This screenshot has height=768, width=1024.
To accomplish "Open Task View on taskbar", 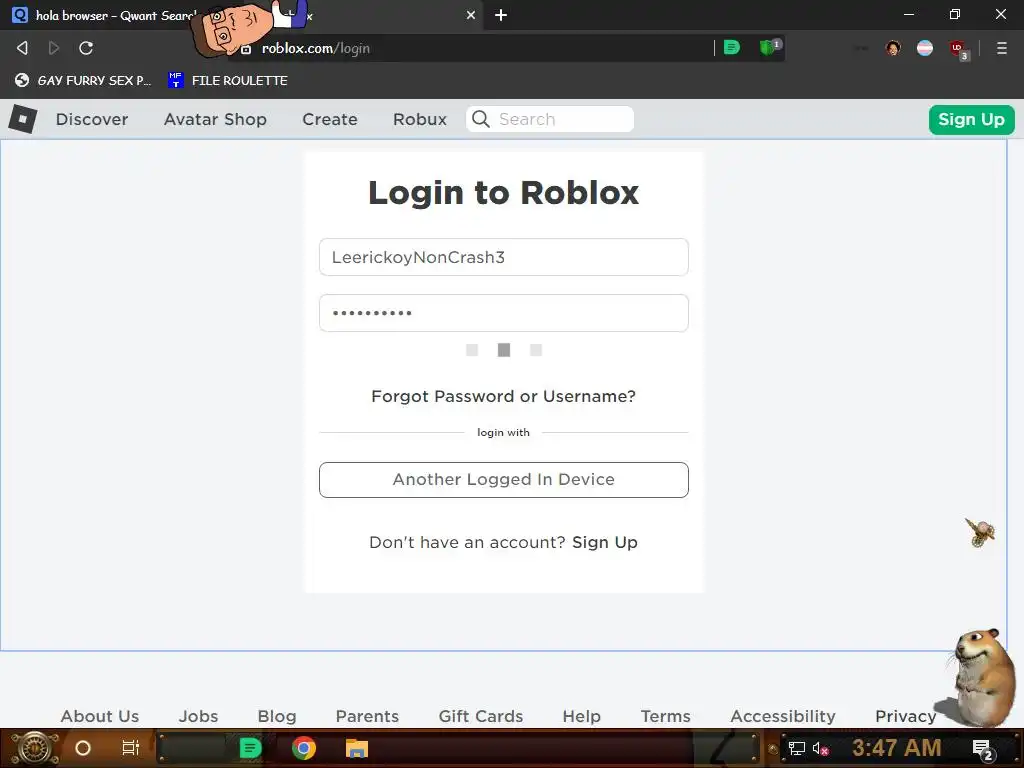I will (131, 748).
